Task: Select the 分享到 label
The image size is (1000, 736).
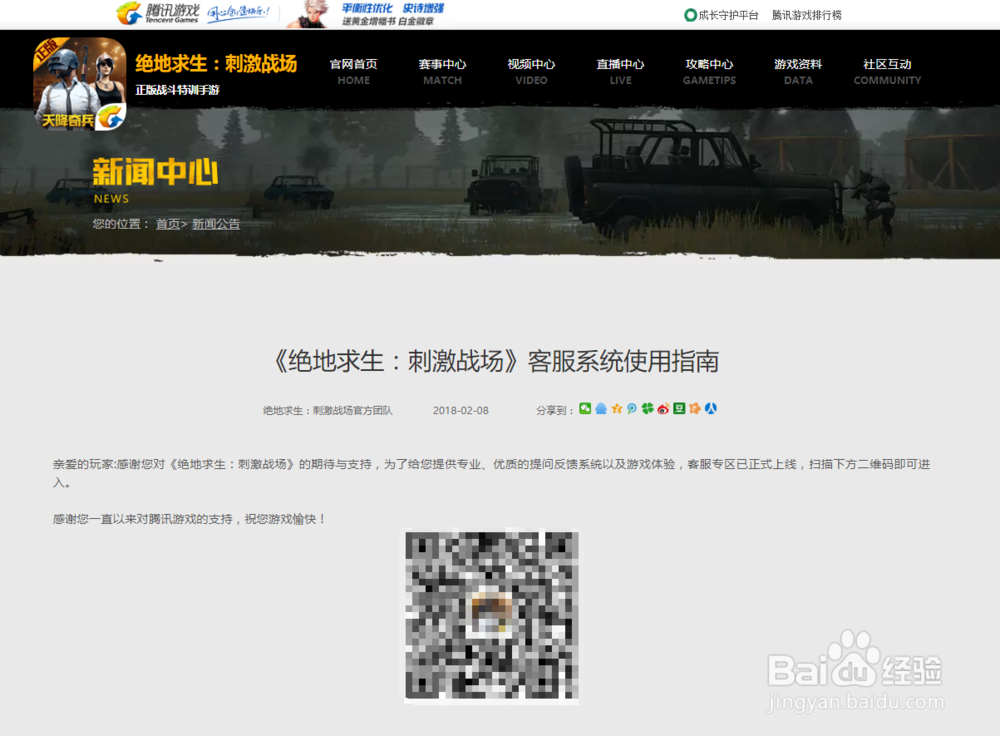Action: click(x=554, y=411)
